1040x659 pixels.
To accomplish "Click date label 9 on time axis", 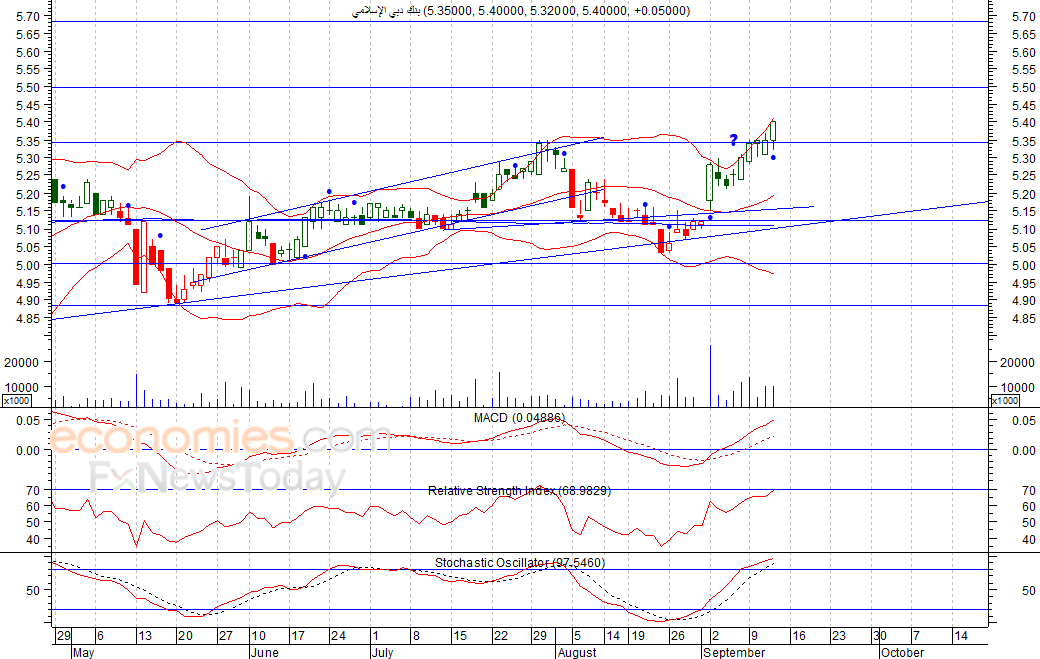I will [754, 636].
